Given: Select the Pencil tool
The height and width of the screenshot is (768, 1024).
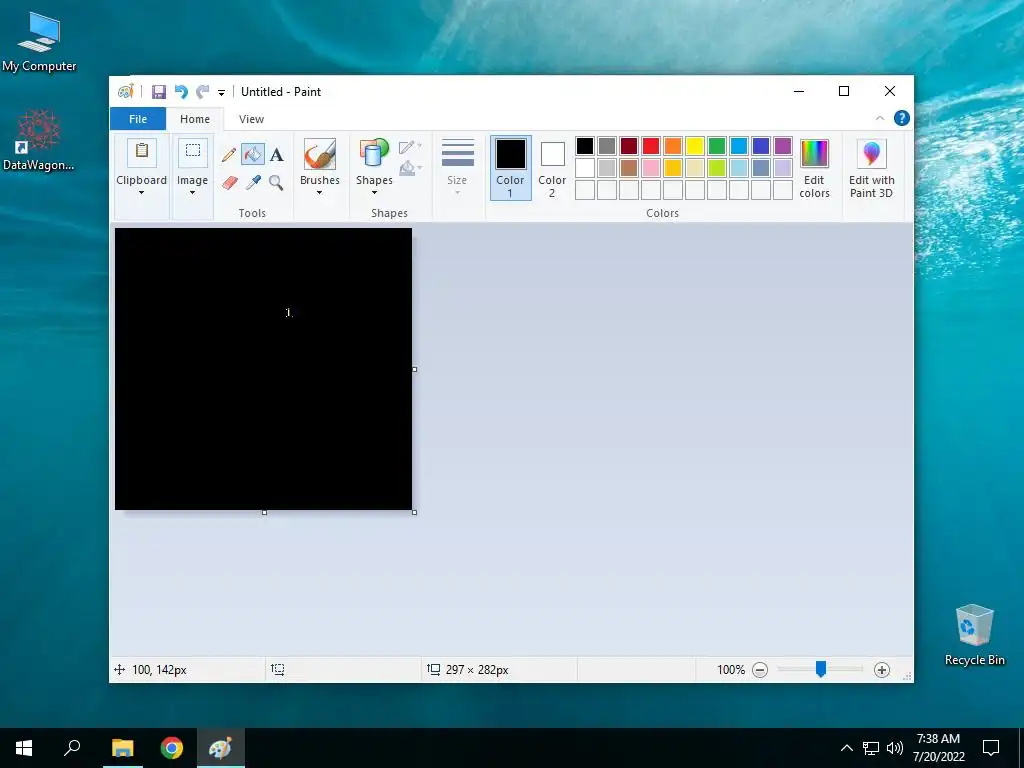Looking at the screenshot, I should [x=229, y=155].
